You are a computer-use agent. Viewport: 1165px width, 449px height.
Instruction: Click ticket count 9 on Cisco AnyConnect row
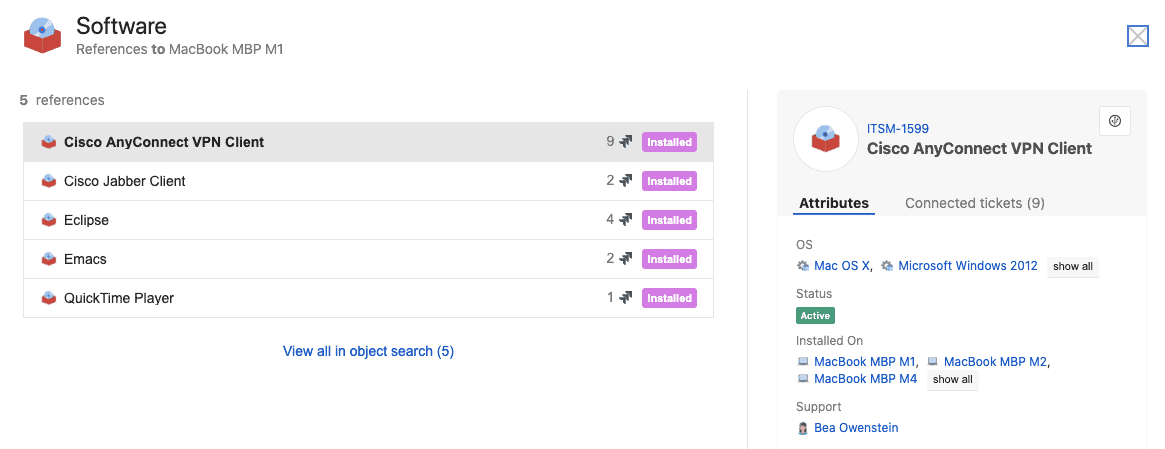[610, 141]
